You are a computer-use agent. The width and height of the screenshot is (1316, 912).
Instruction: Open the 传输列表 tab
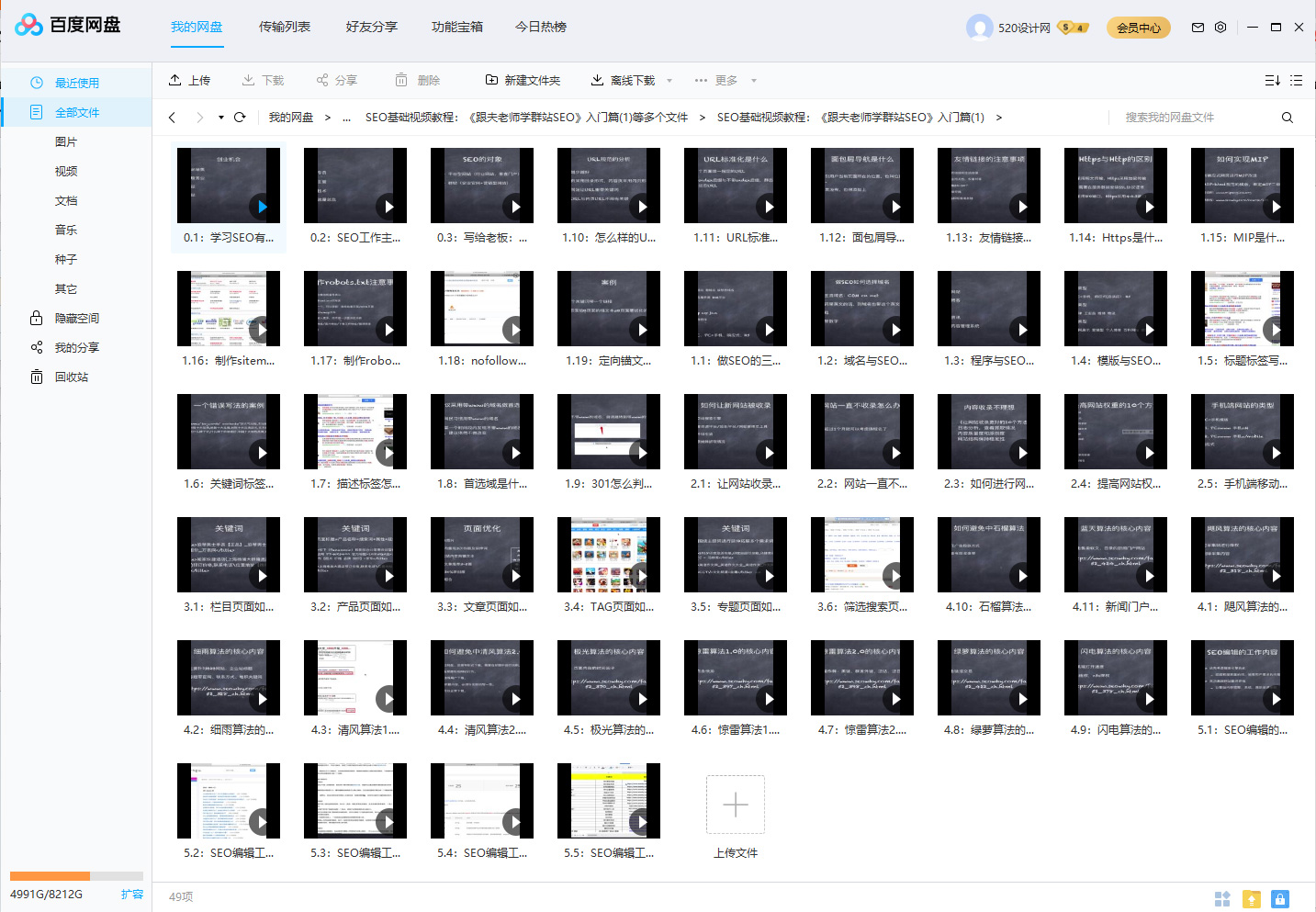click(285, 27)
